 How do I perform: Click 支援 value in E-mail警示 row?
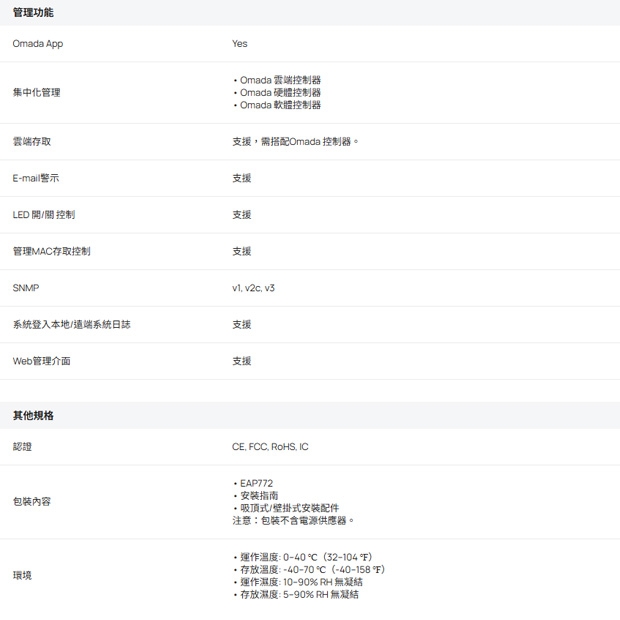[x=242, y=178]
